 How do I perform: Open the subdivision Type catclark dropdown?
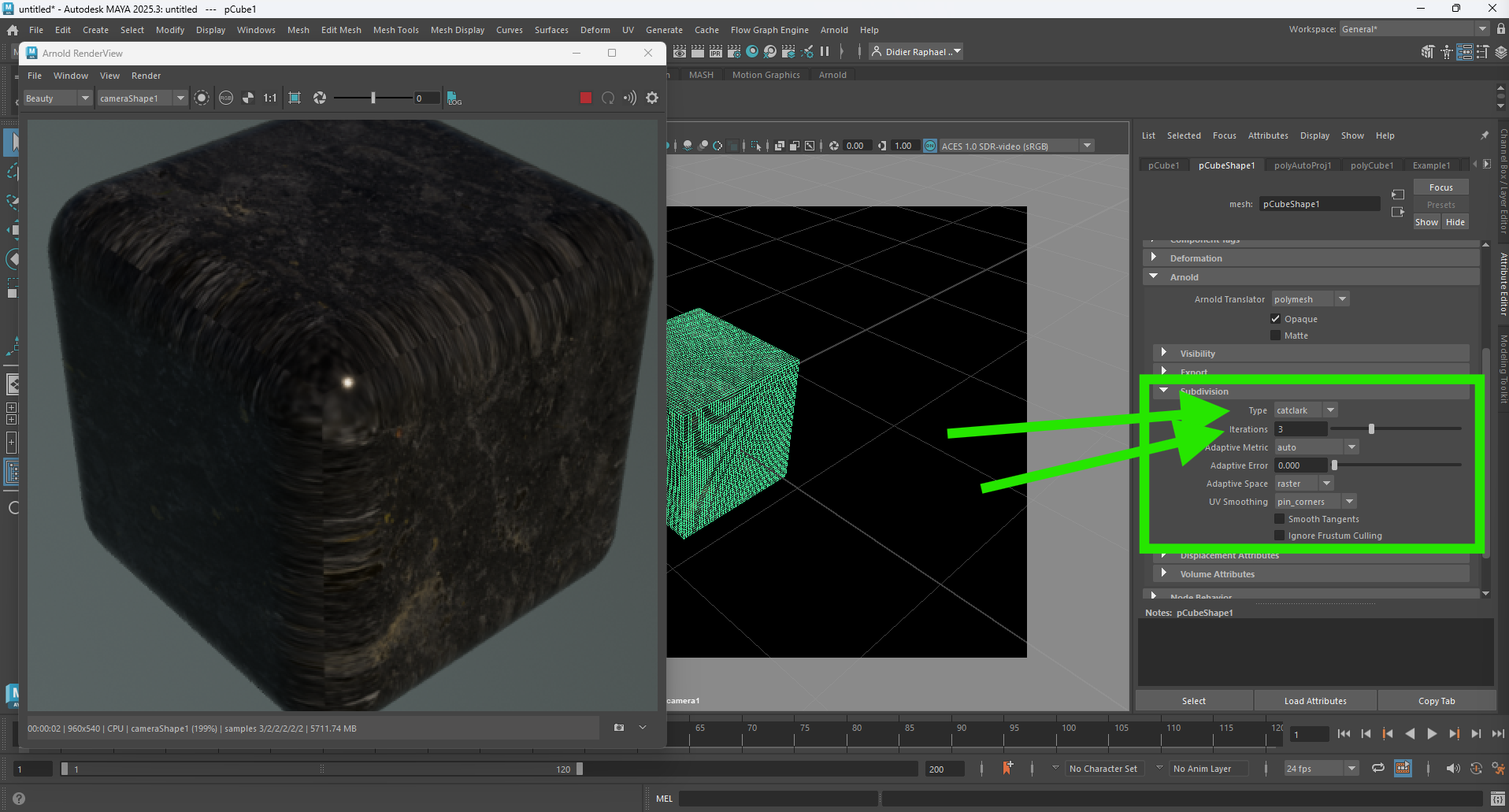tap(1306, 410)
